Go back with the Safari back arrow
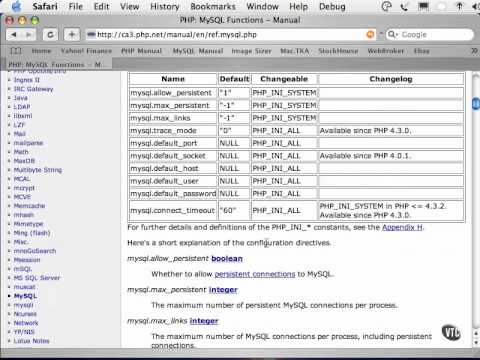 click(x=14, y=34)
